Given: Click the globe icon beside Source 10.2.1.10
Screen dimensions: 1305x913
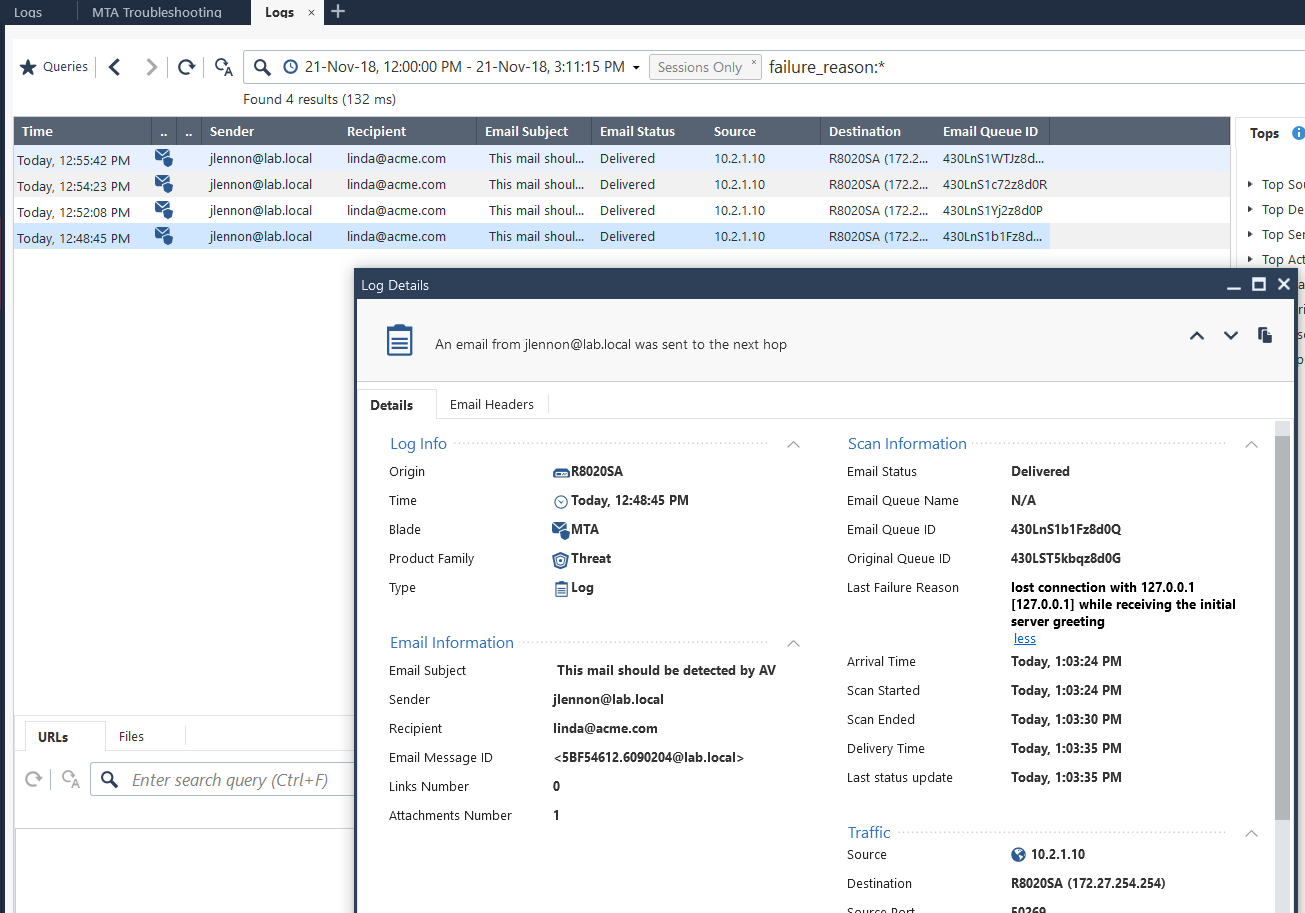Looking at the screenshot, I should click(1018, 854).
